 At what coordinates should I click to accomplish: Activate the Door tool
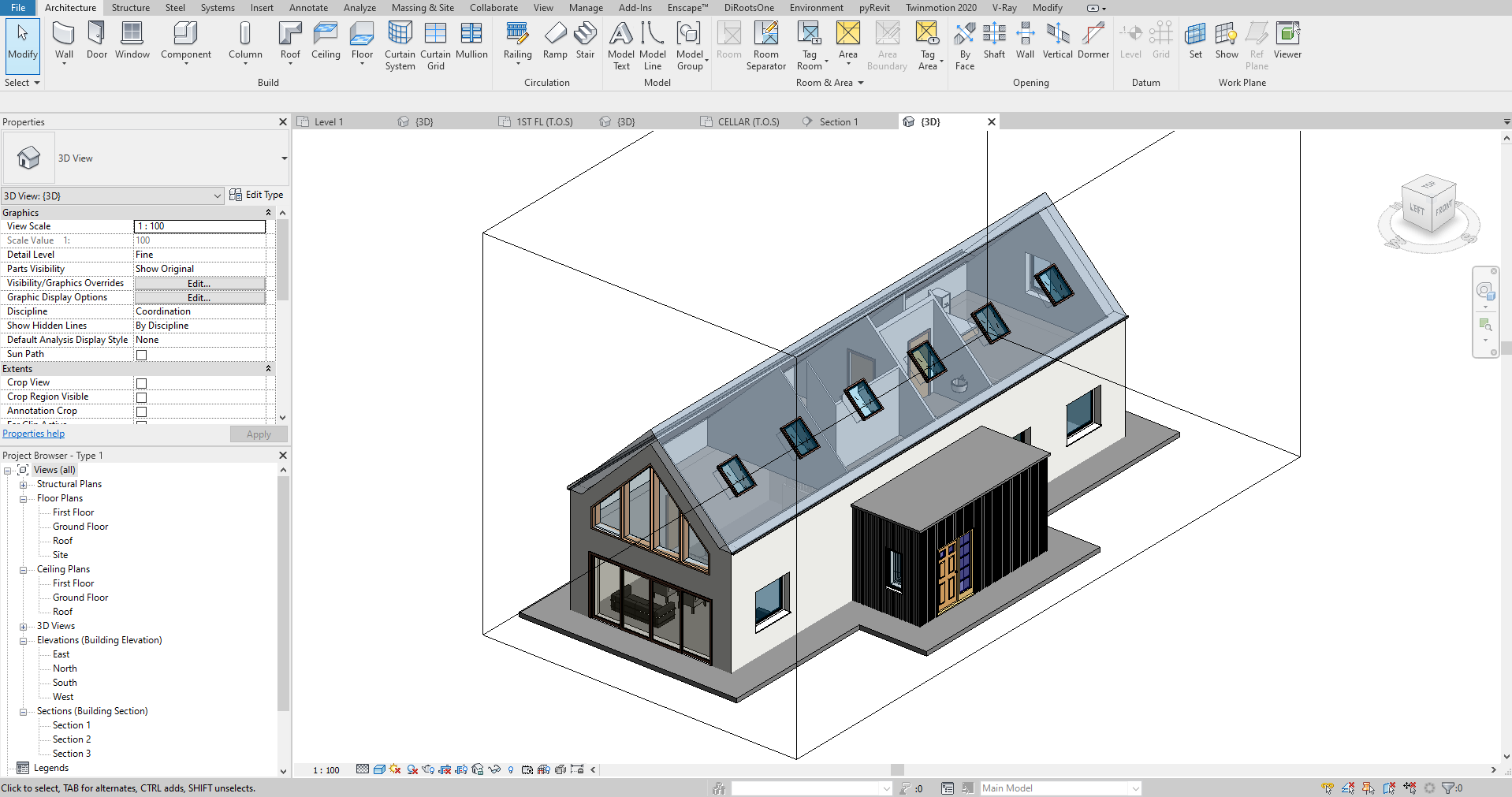[96, 39]
